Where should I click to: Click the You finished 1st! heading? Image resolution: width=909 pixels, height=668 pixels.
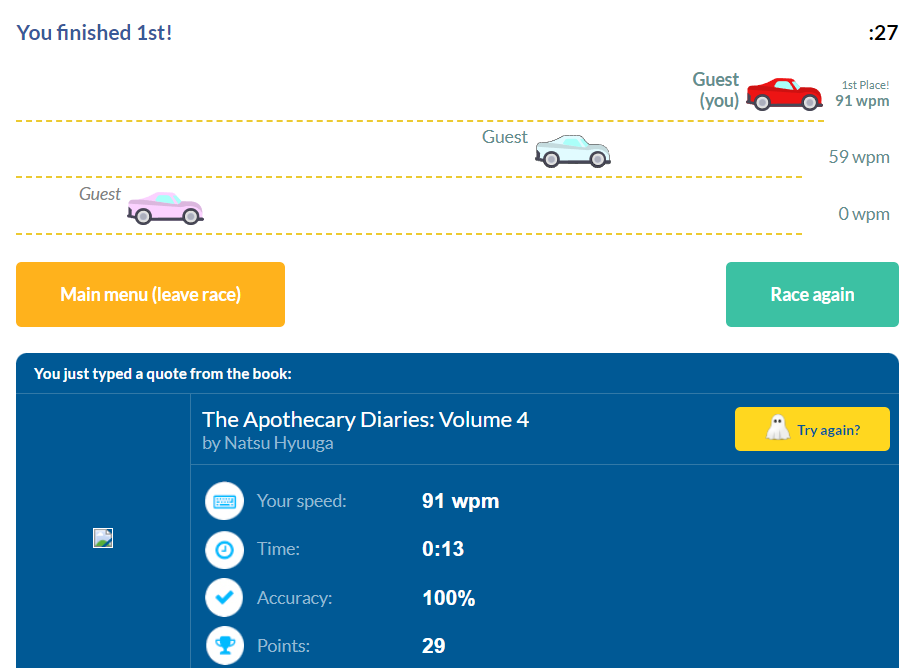tap(95, 32)
